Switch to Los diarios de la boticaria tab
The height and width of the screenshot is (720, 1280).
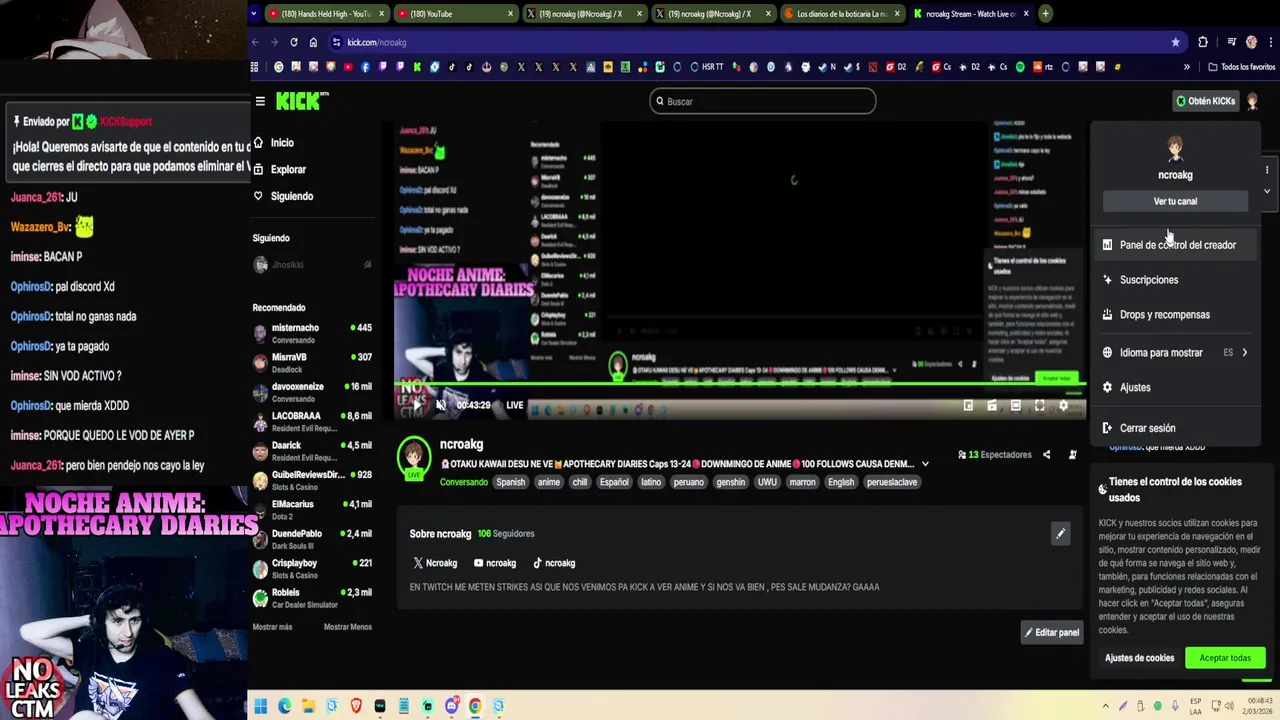pos(842,14)
